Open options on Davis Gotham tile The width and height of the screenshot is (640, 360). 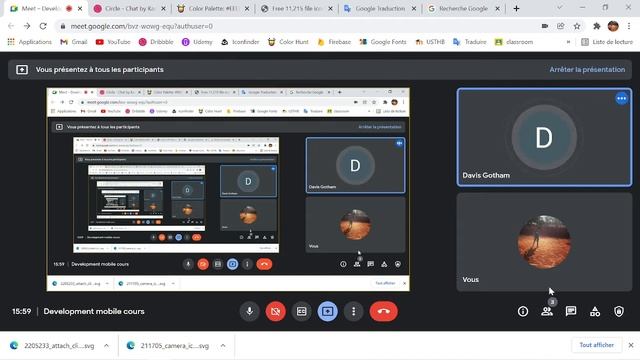(622, 98)
